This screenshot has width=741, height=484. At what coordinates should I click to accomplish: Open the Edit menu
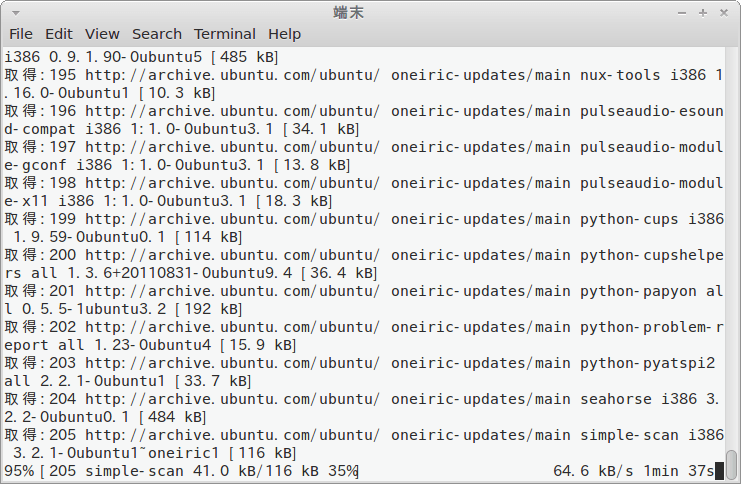[59, 34]
